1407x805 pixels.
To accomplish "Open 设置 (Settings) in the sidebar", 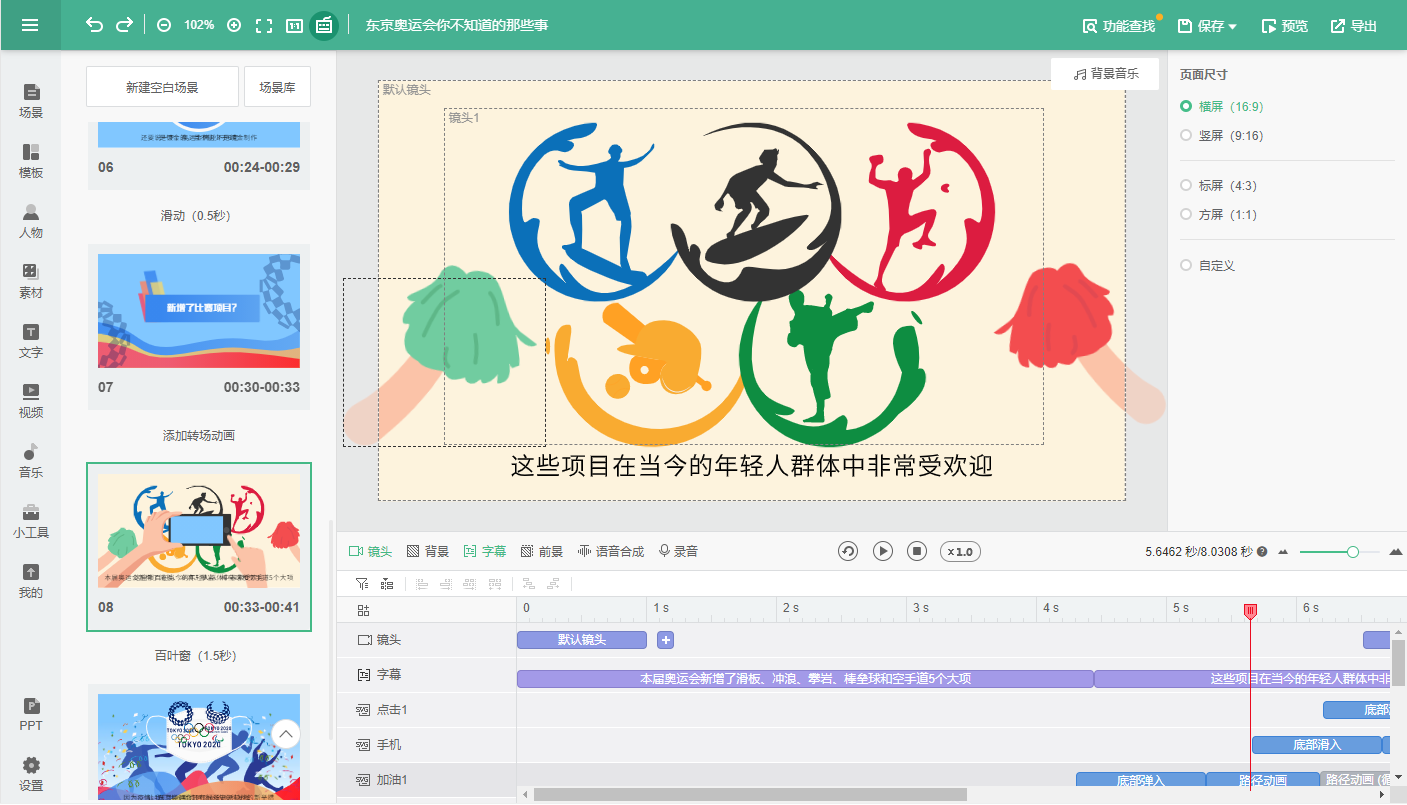I will pyautogui.click(x=31, y=774).
